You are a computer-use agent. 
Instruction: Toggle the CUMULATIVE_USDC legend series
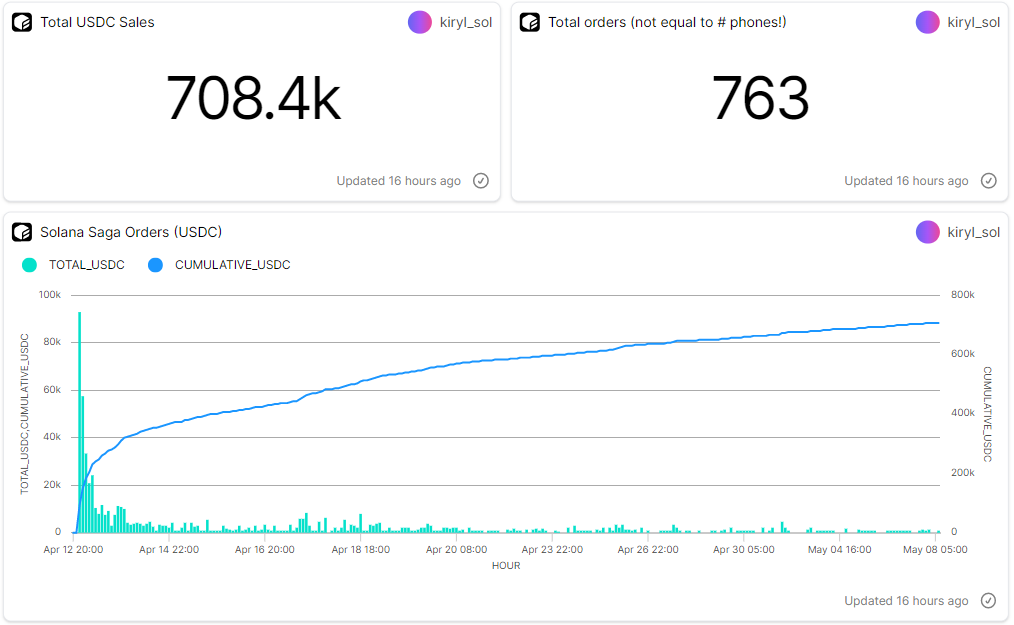click(220, 265)
